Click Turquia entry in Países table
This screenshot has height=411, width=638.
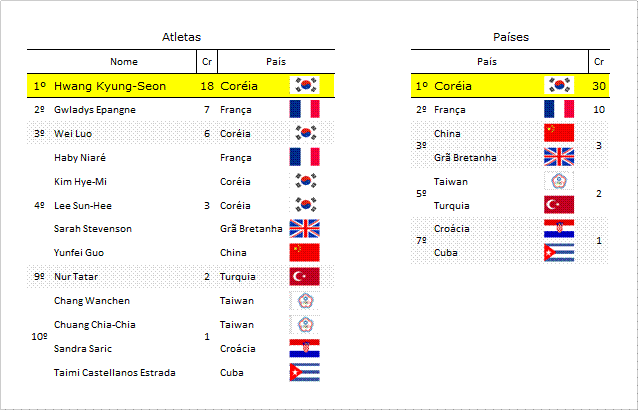click(452, 206)
